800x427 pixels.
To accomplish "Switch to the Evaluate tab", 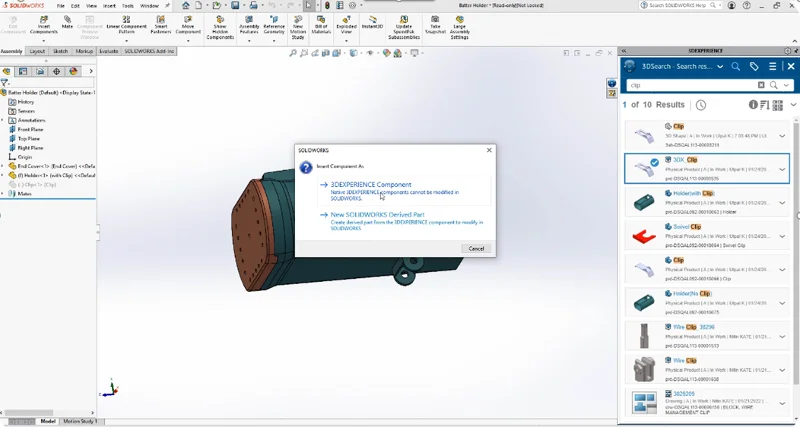I will coord(108,51).
